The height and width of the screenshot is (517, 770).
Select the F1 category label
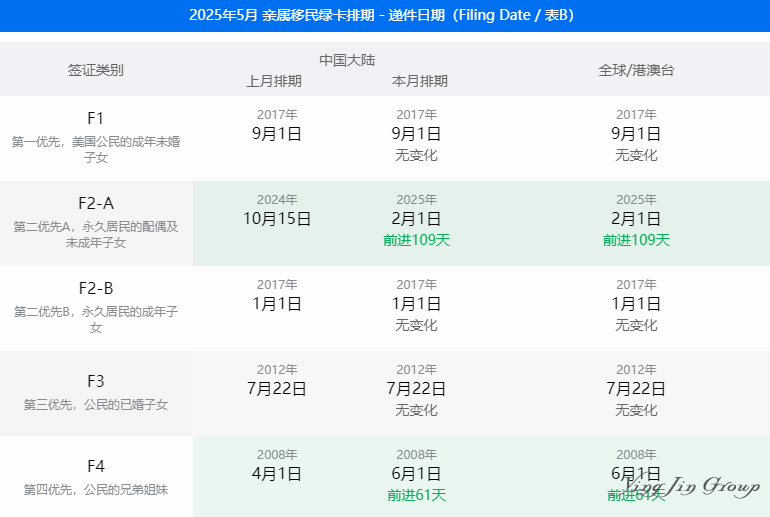pyautogui.click(x=96, y=118)
